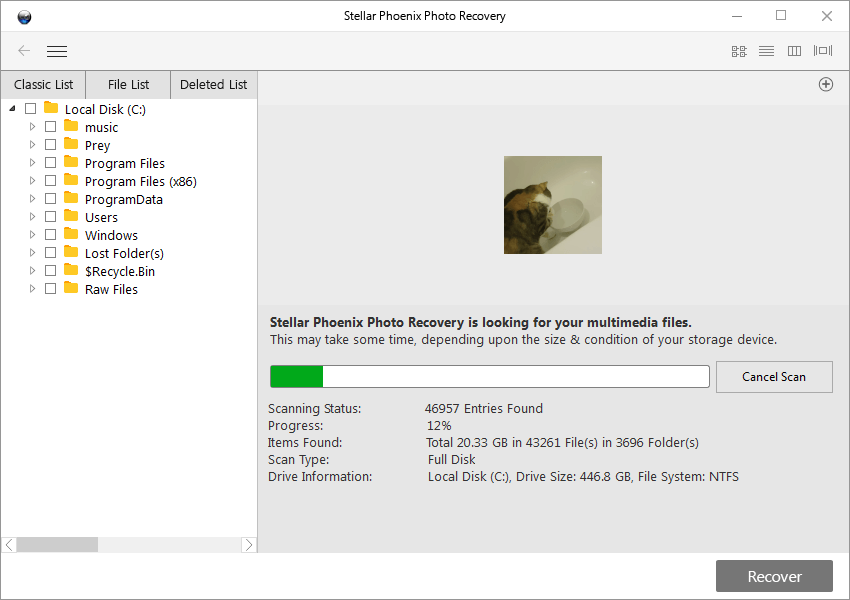Check the Local Disk (C:) checkbox

(x=30, y=108)
